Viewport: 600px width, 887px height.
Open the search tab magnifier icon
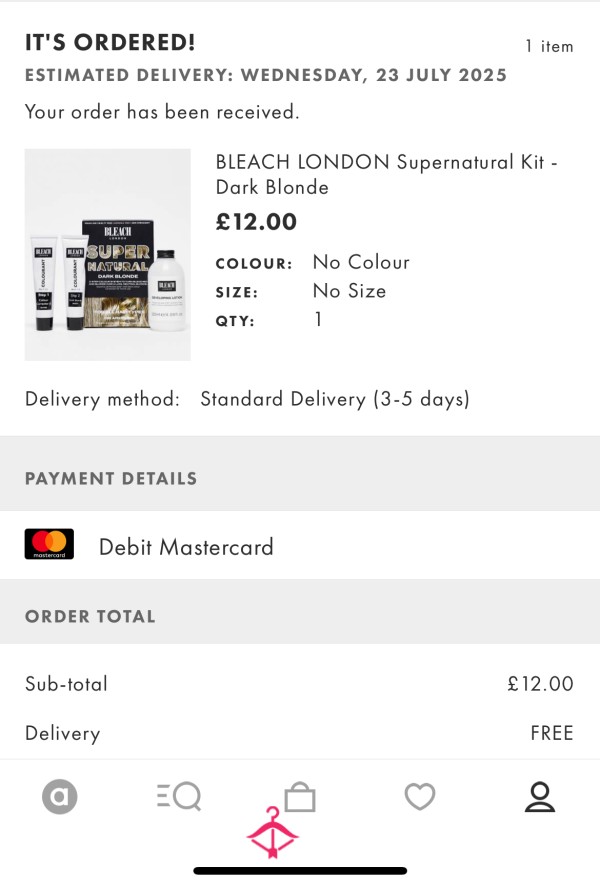[x=179, y=796]
